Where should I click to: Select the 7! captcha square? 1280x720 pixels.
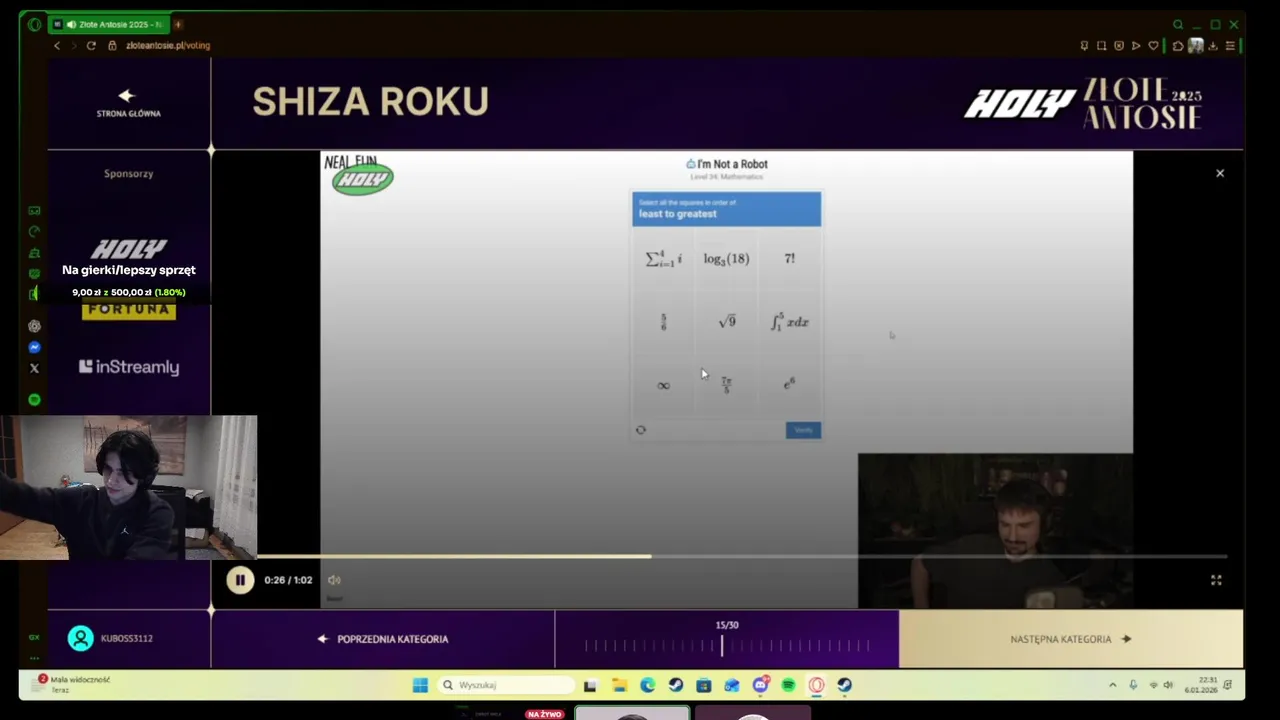click(x=790, y=258)
